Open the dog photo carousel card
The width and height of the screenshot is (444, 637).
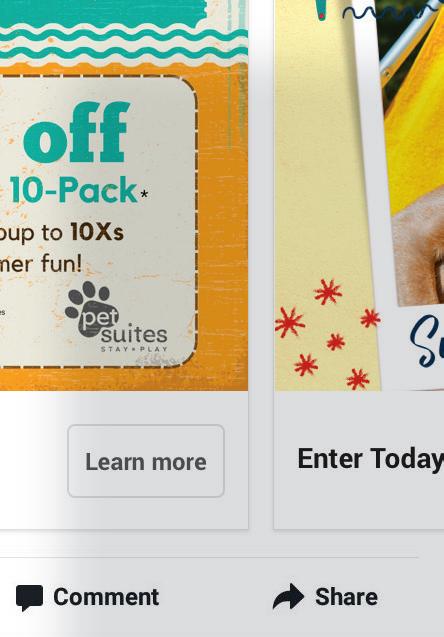359,195
